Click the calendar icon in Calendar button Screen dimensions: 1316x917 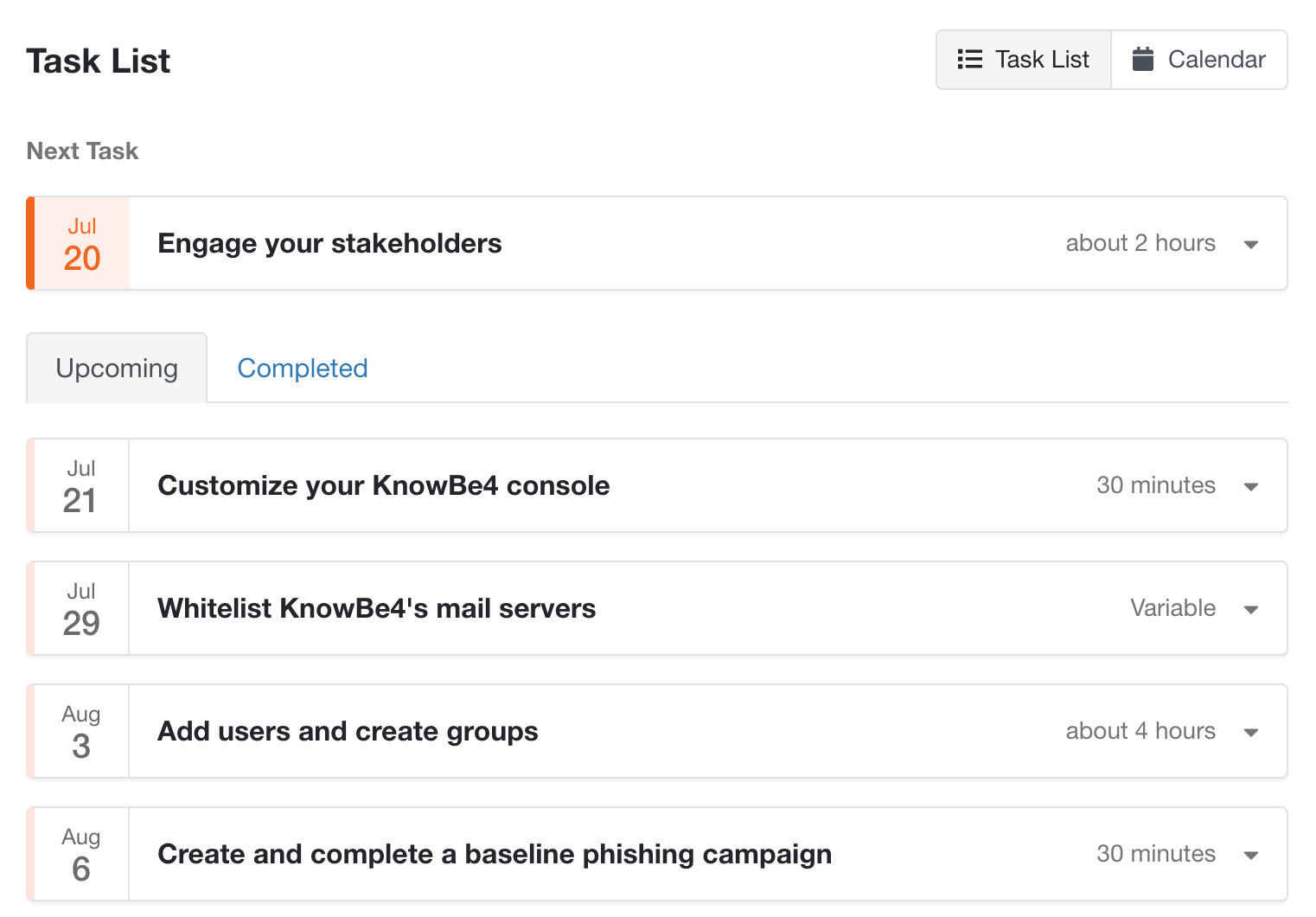pos(1142,59)
